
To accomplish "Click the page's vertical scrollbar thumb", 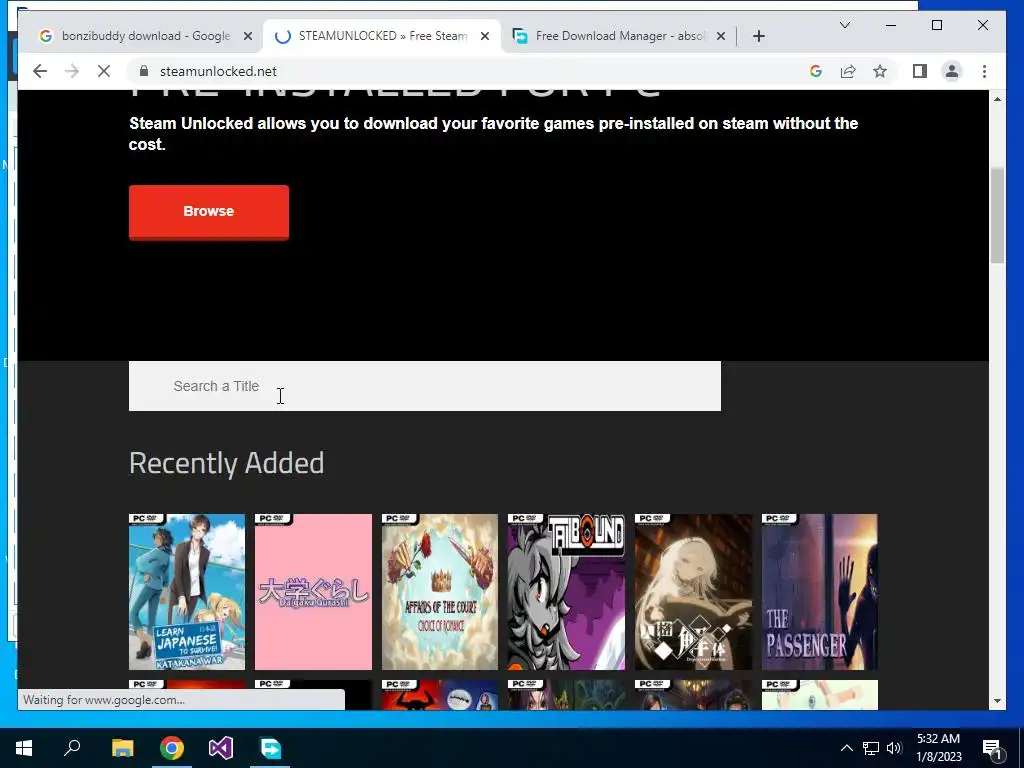I will click(997, 216).
